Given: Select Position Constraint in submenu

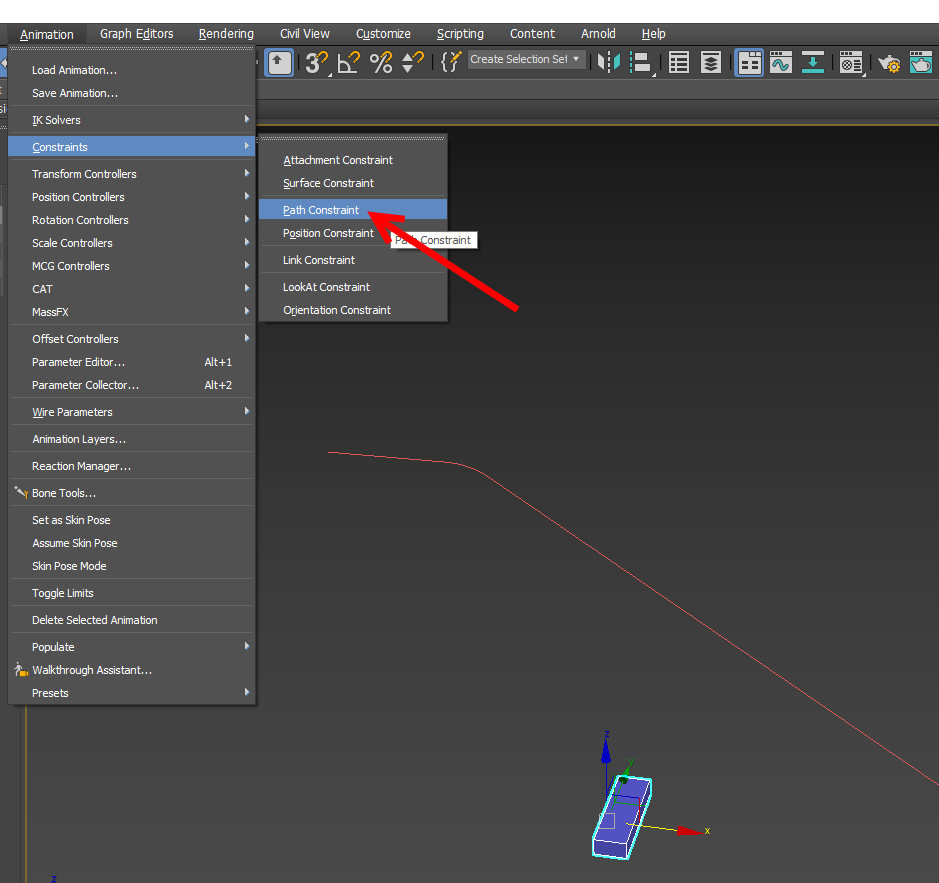Looking at the screenshot, I should pyautogui.click(x=353, y=233).
